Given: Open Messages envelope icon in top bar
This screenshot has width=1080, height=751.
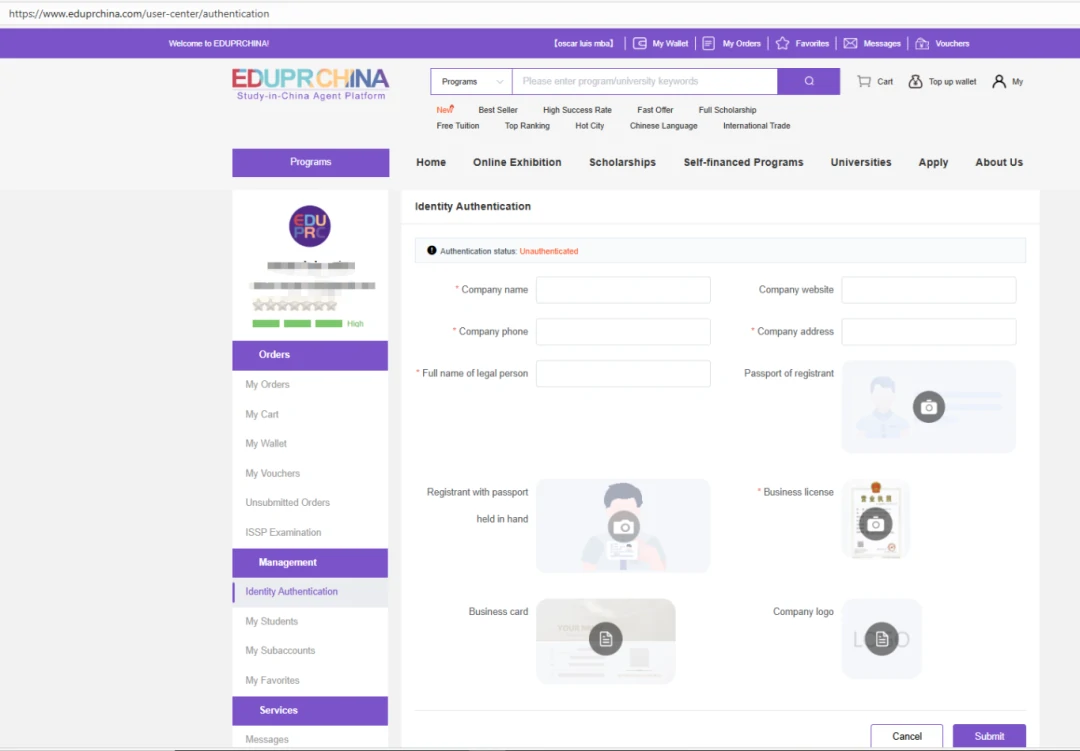Looking at the screenshot, I should [x=850, y=44].
